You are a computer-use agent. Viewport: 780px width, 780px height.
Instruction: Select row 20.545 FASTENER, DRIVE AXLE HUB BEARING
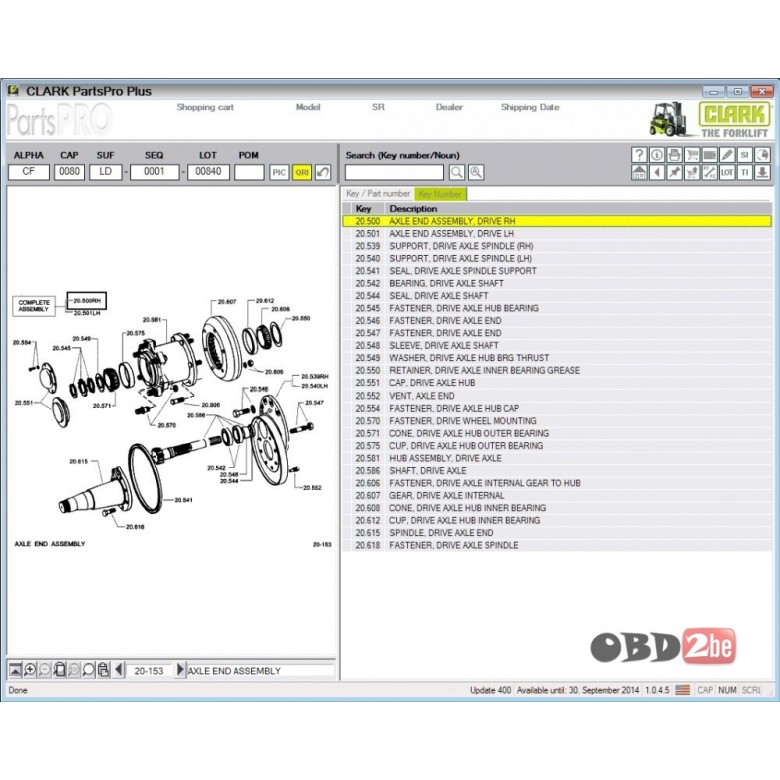point(557,308)
